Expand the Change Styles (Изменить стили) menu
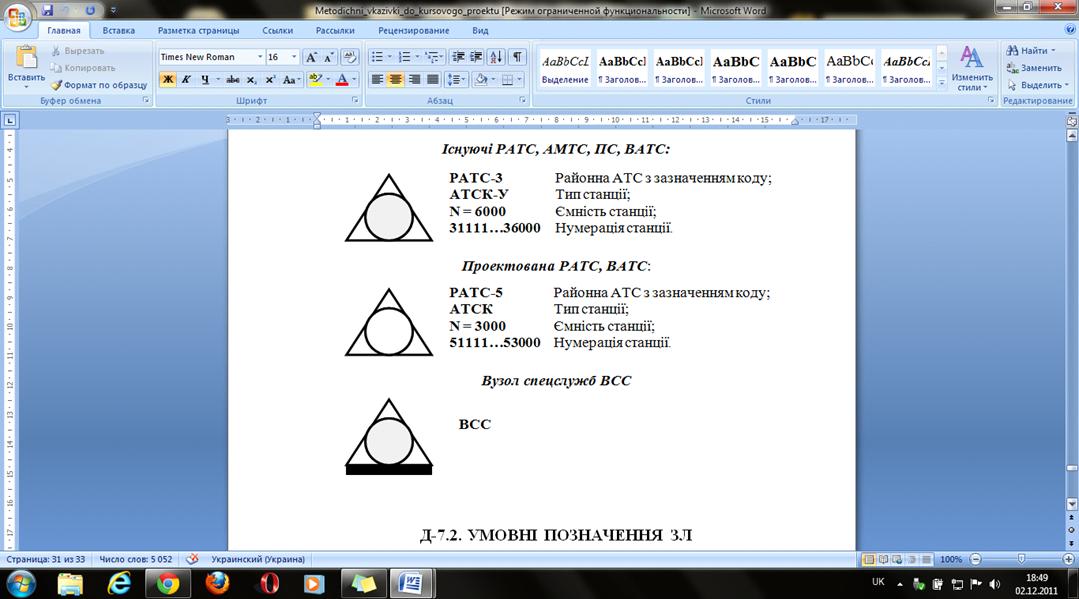 [971, 68]
